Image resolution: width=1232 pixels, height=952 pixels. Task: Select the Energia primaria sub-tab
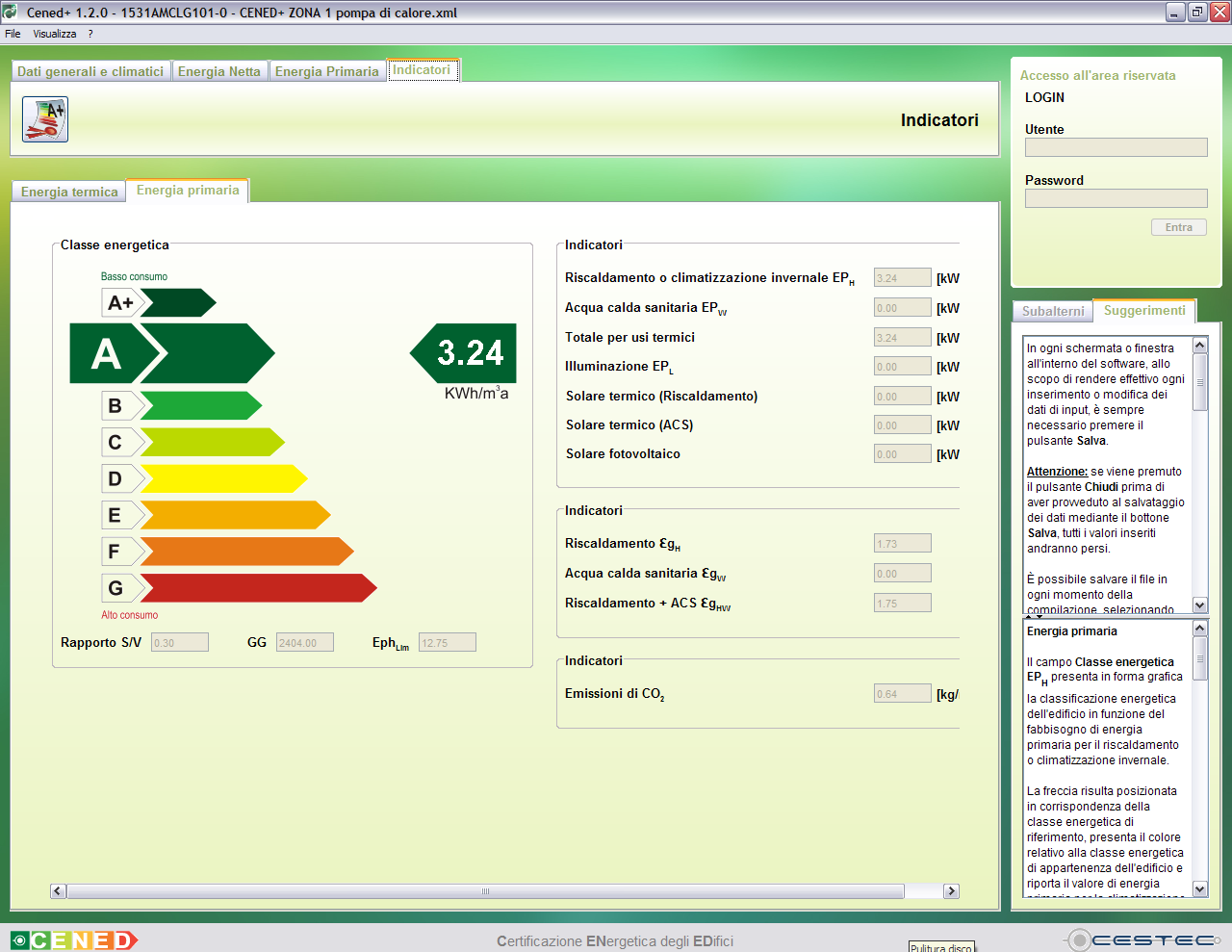point(188,190)
